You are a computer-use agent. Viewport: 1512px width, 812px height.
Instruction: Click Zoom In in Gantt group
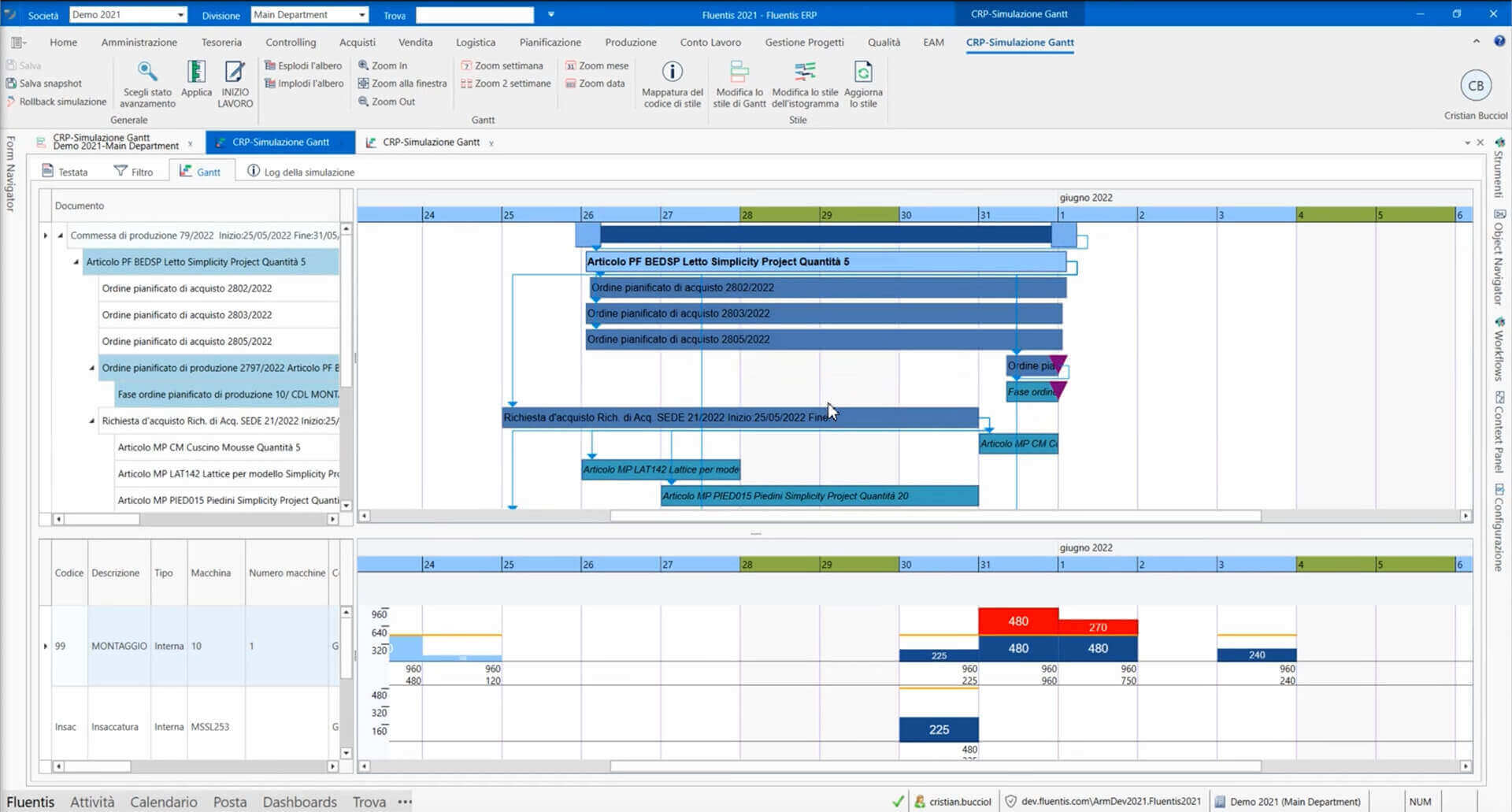pos(383,65)
